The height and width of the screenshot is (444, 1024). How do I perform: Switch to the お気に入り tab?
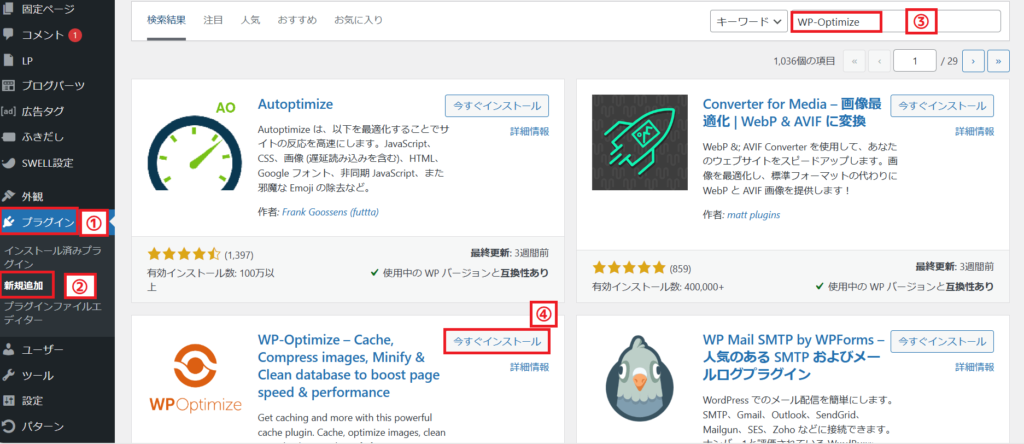(x=359, y=20)
